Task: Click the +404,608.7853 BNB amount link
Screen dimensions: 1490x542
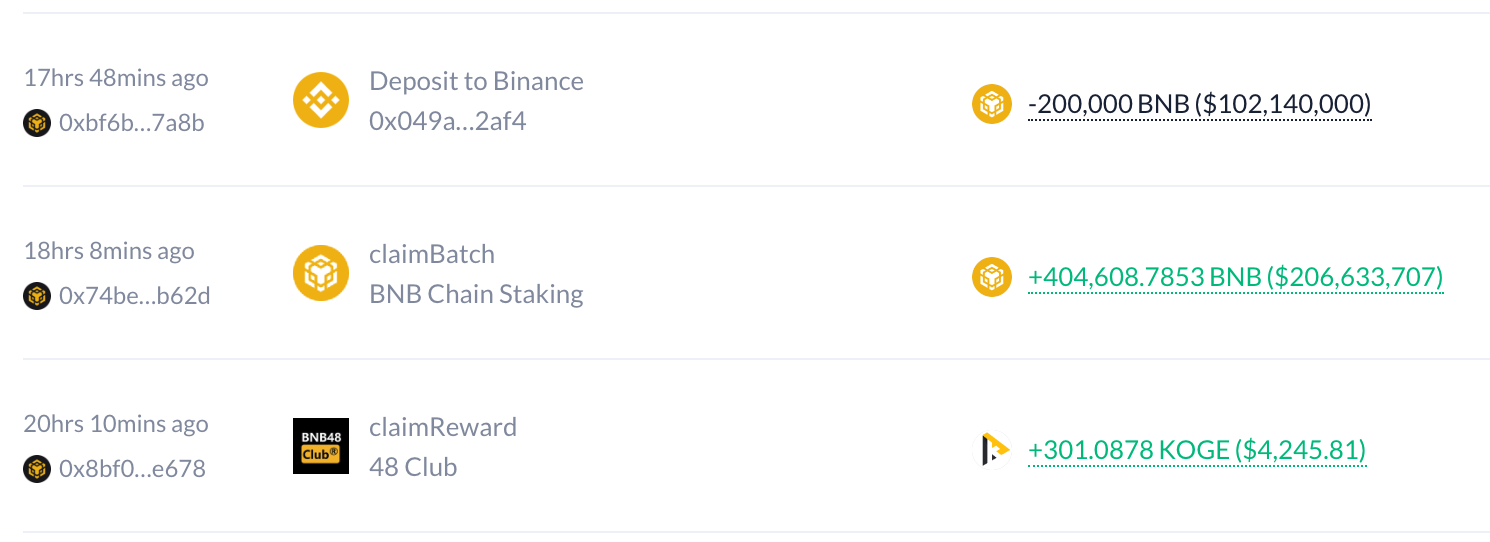Action: click(1235, 277)
